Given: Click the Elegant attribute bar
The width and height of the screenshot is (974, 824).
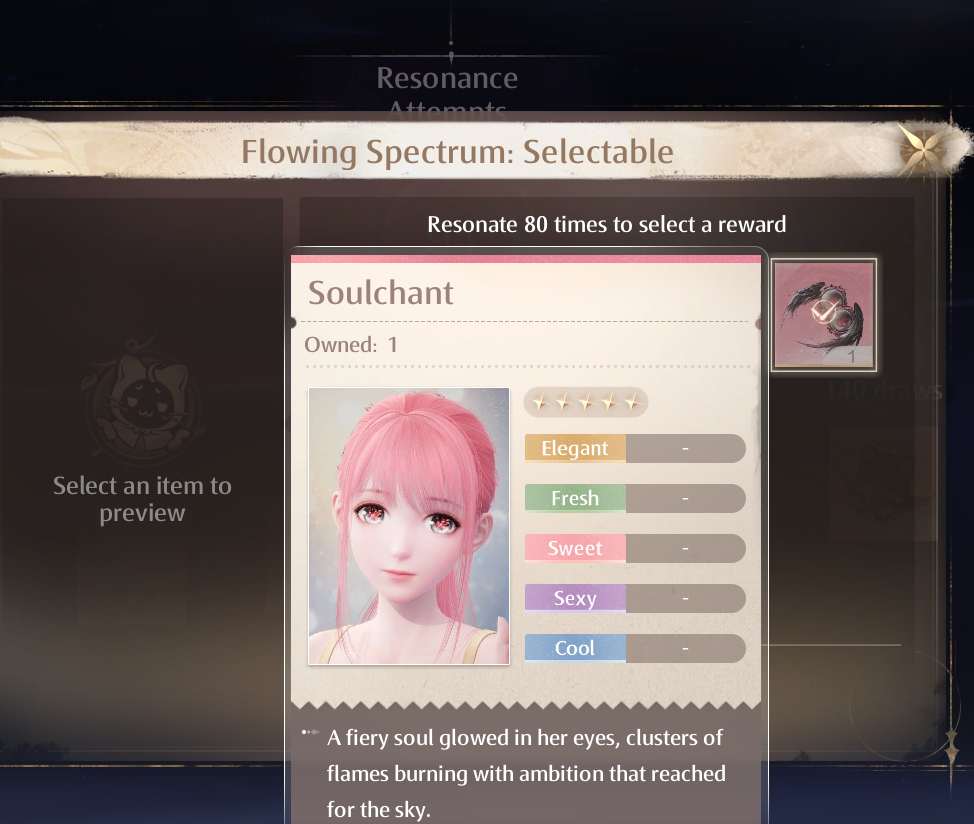Looking at the screenshot, I should click(635, 448).
